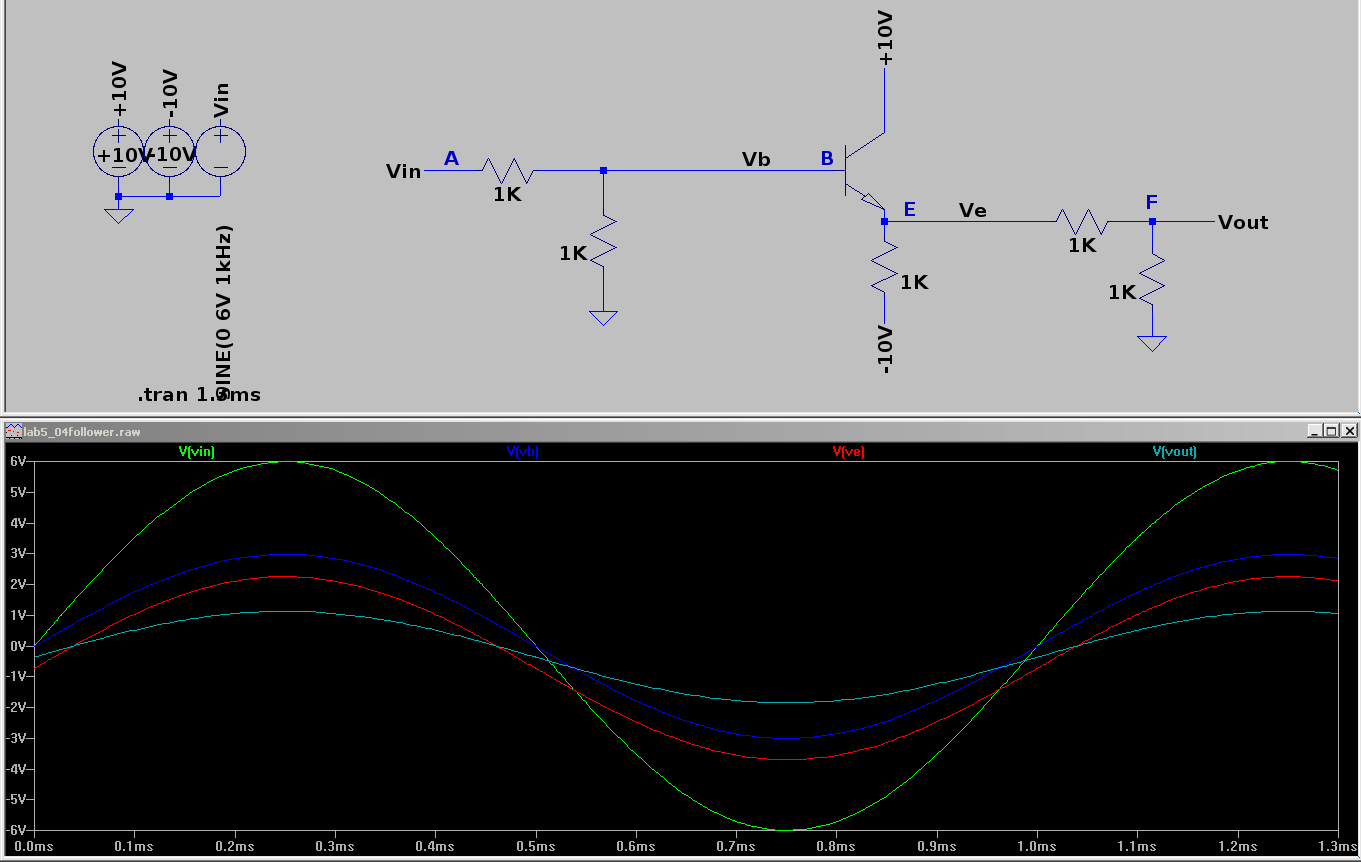Screen dimensions: 1361x862
Task: Click the .tran simulation directive text
Action: tap(199, 395)
